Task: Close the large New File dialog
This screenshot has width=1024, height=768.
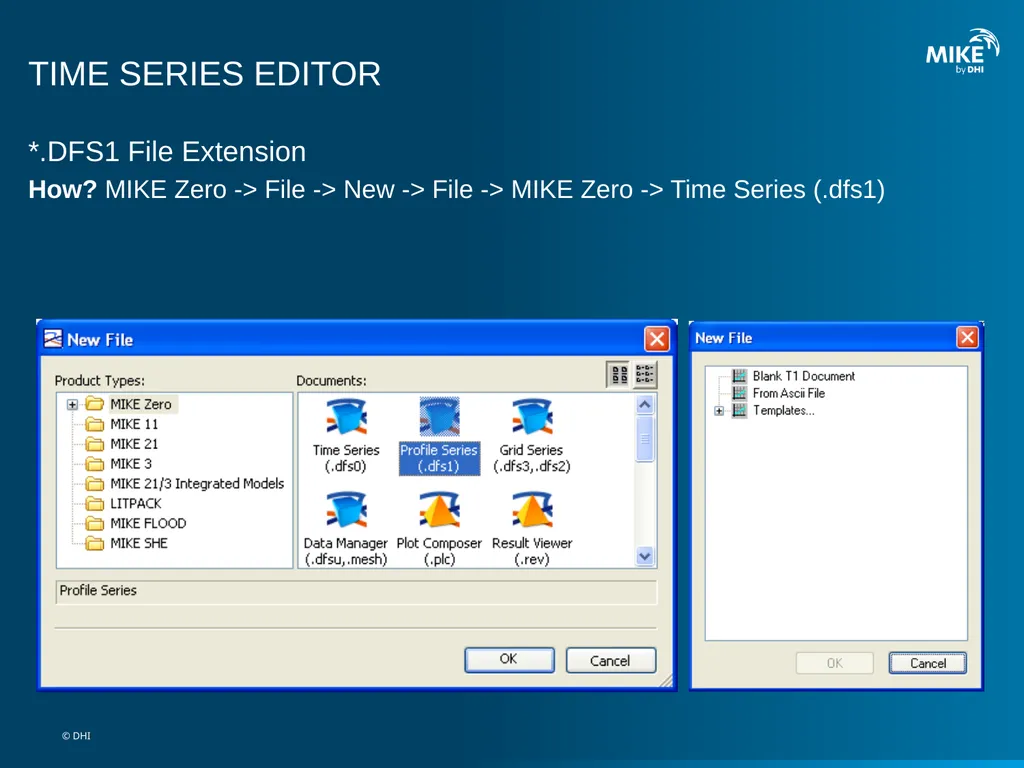Action: 656,339
